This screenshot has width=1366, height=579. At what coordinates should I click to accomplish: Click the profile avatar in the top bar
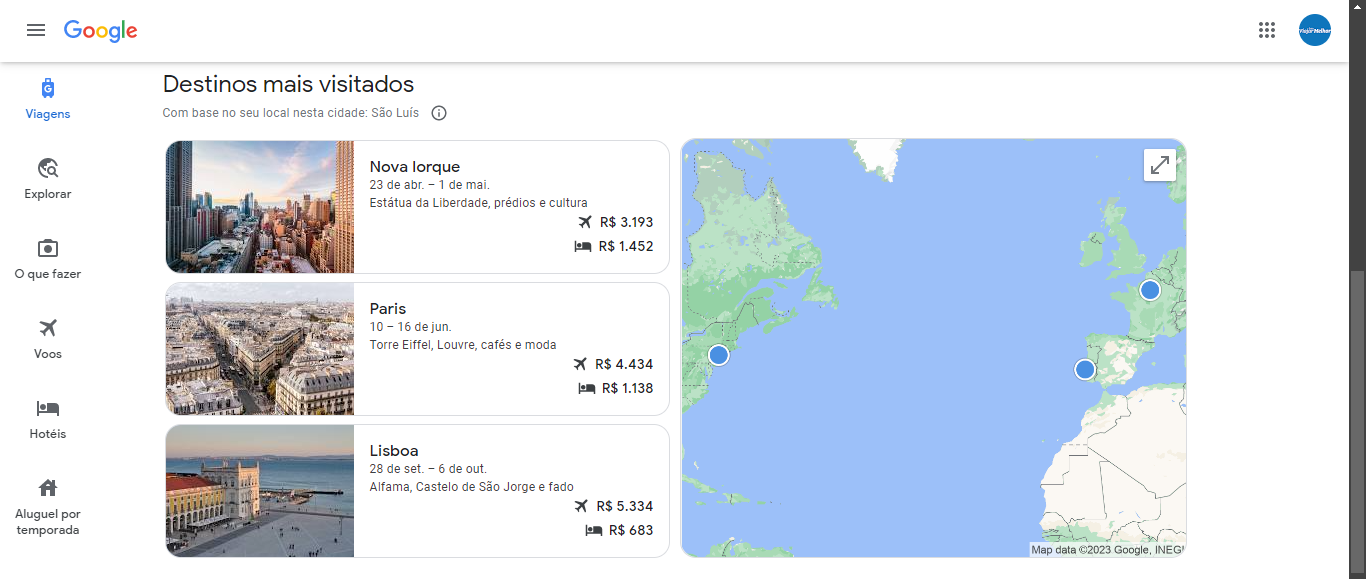pos(1314,30)
